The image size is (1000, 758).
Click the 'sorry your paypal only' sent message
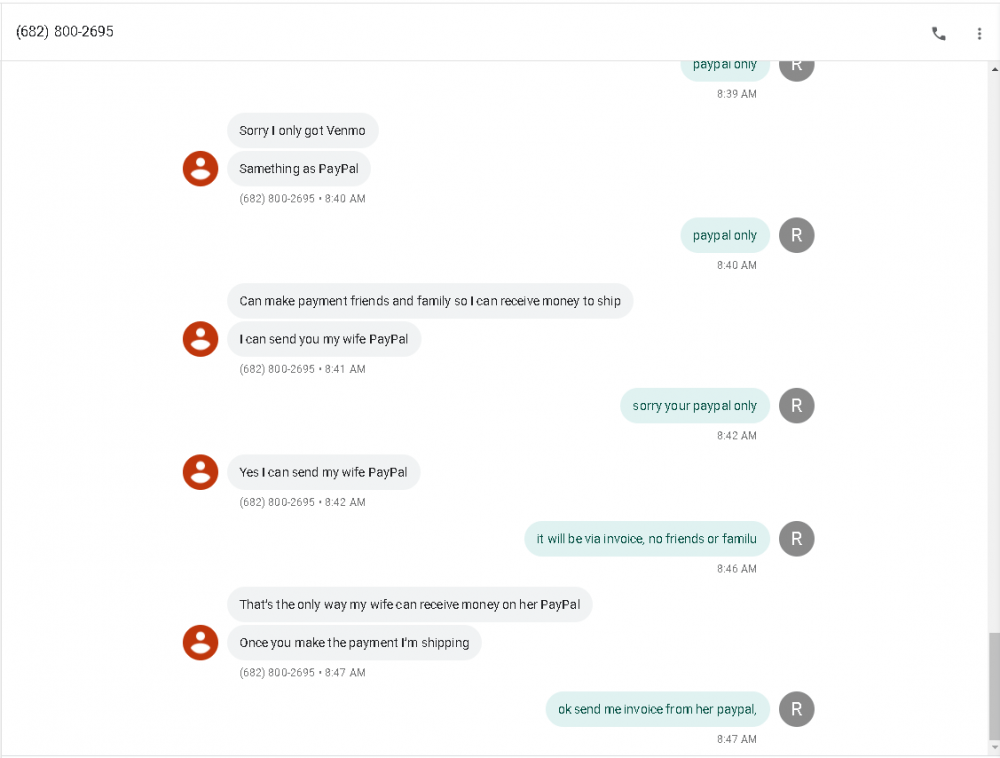(x=694, y=406)
